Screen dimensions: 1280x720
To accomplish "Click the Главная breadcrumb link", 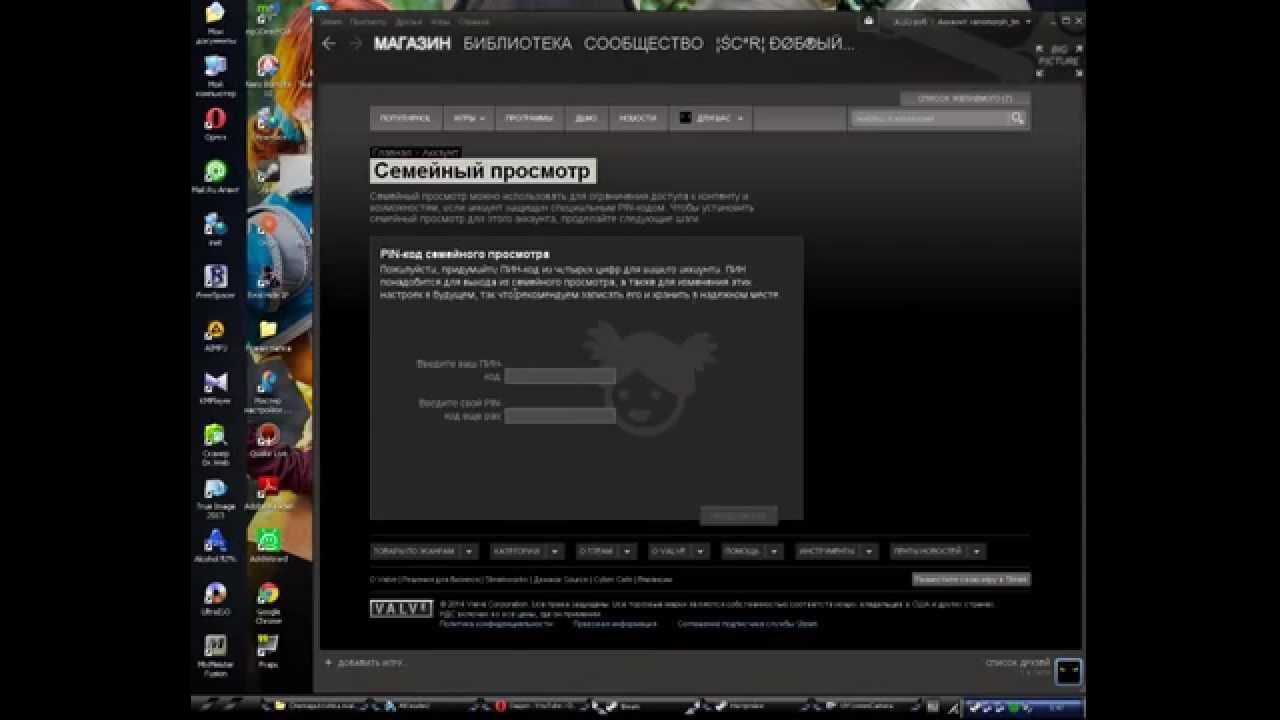I will click(x=390, y=152).
